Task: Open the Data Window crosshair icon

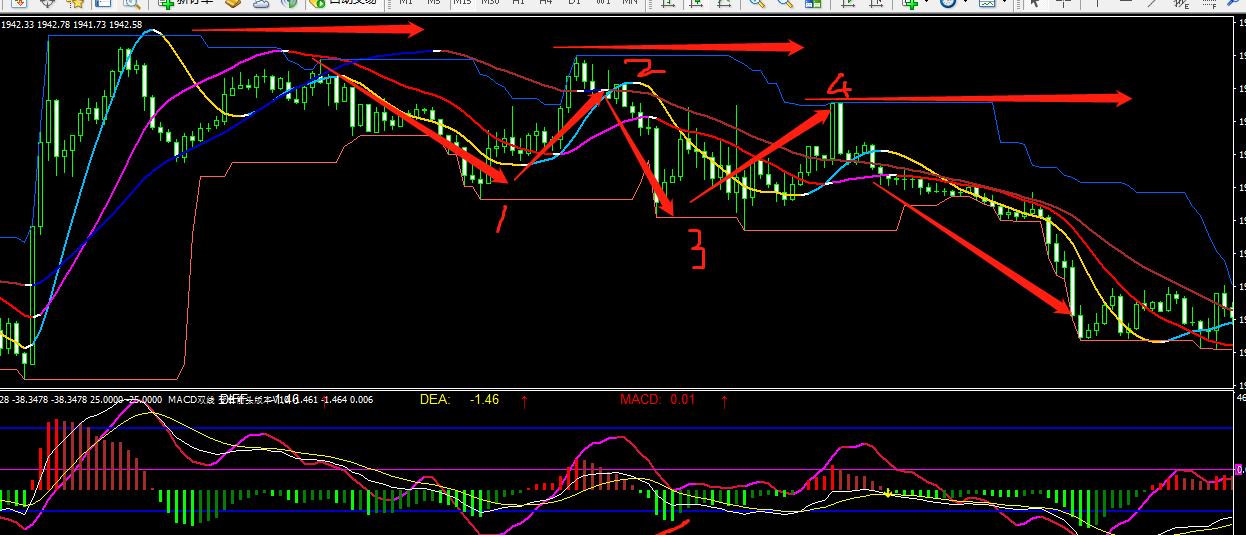Action: tap(48, 3)
